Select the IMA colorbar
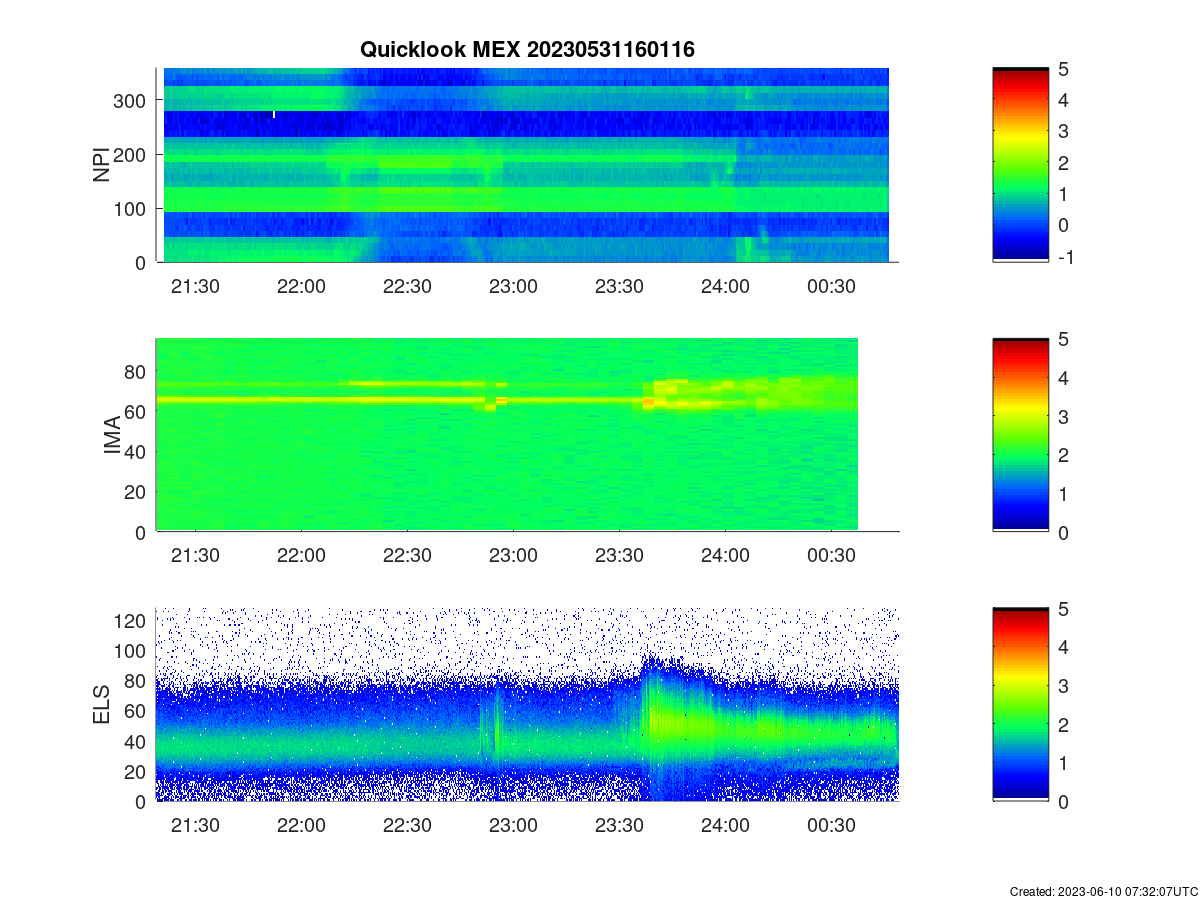The image size is (1200, 900). point(1020,435)
